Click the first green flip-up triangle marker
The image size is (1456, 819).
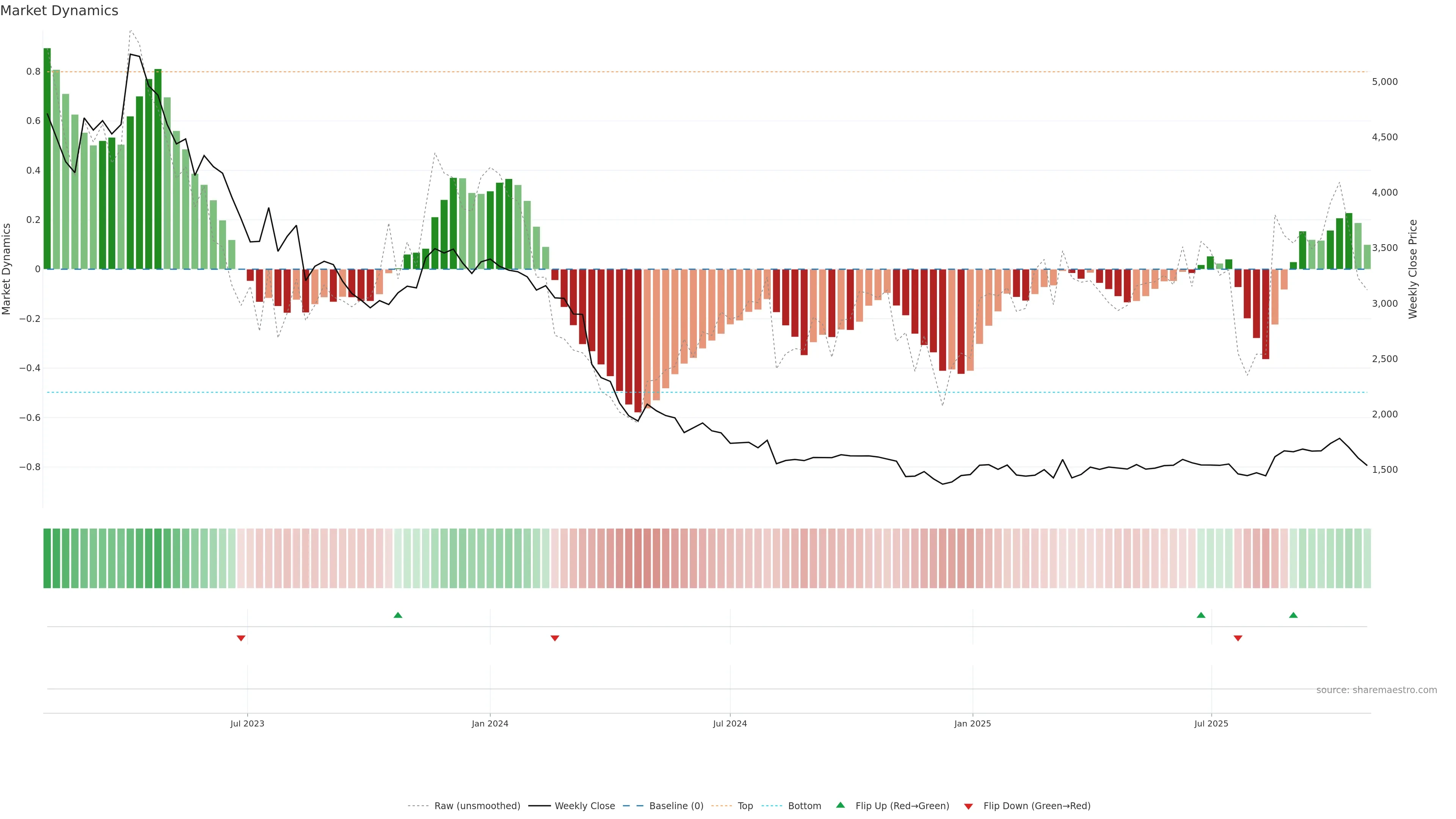coord(398,615)
